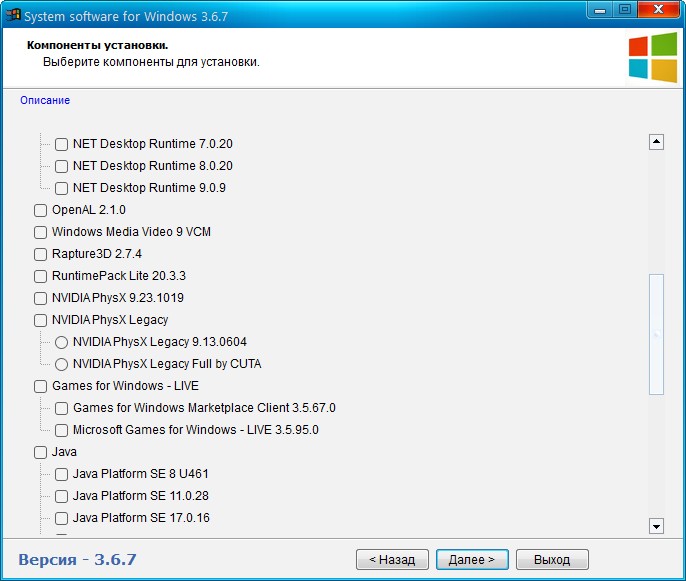
Task: Check NET Desktop Runtime 9.0.9 checkbox
Action: coord(61,188)
